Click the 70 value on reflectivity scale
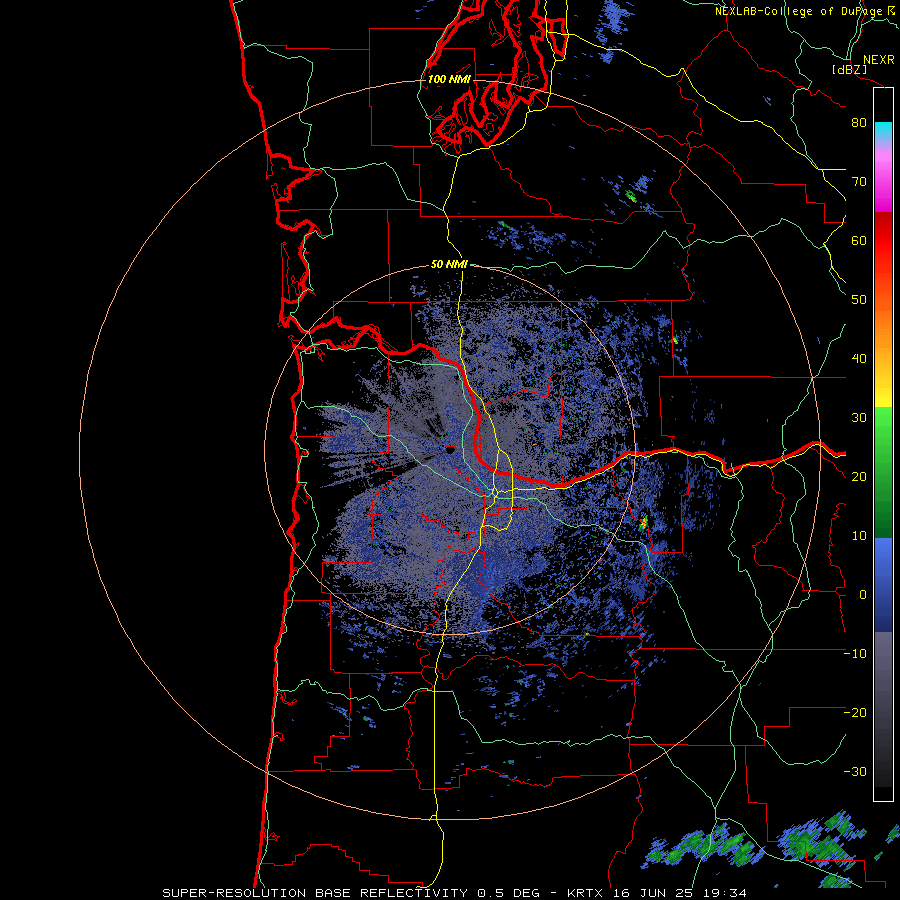 [x=859, y=182]
